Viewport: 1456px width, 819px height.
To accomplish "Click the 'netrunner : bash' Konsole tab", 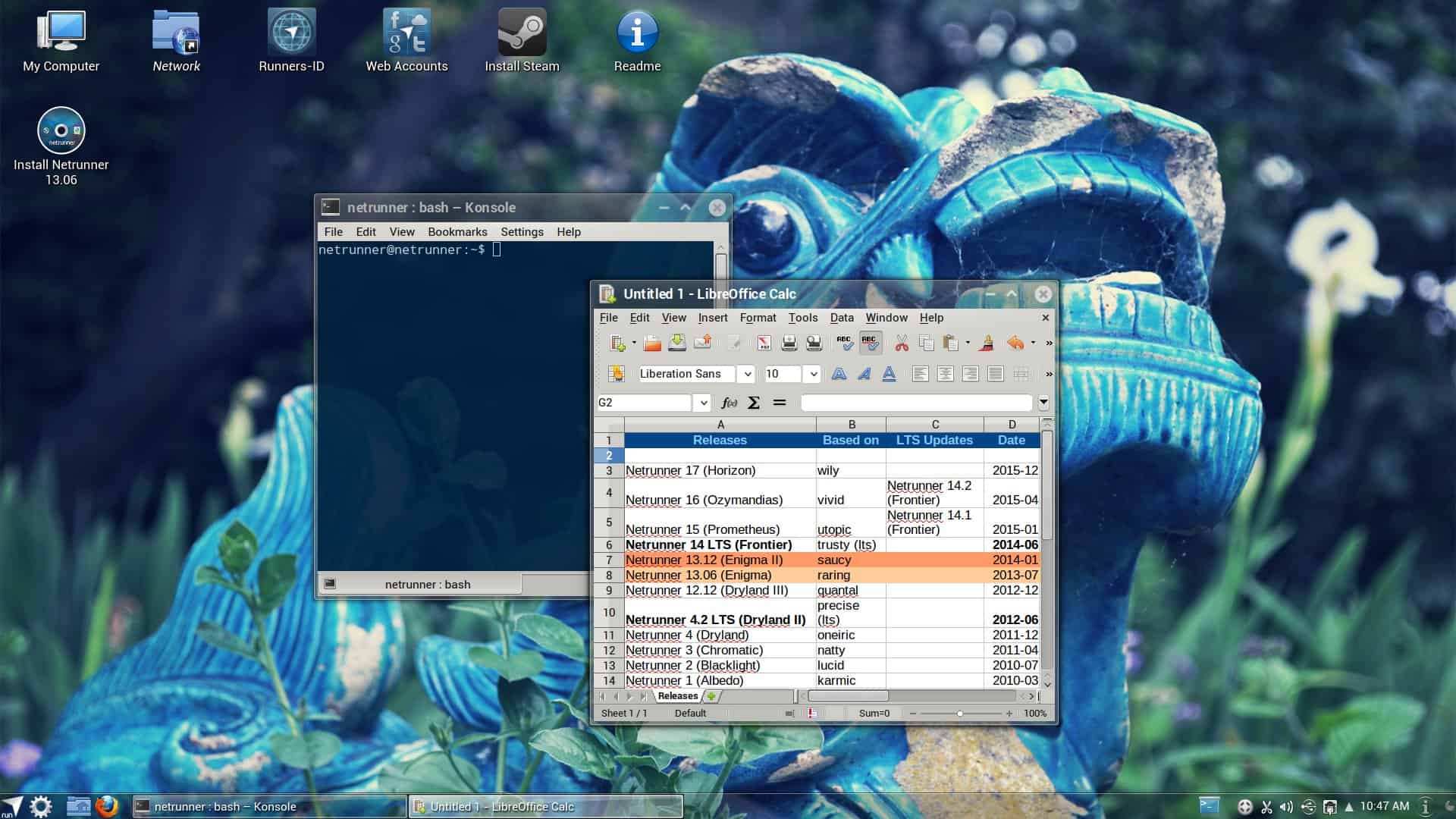I will [420, 584].
